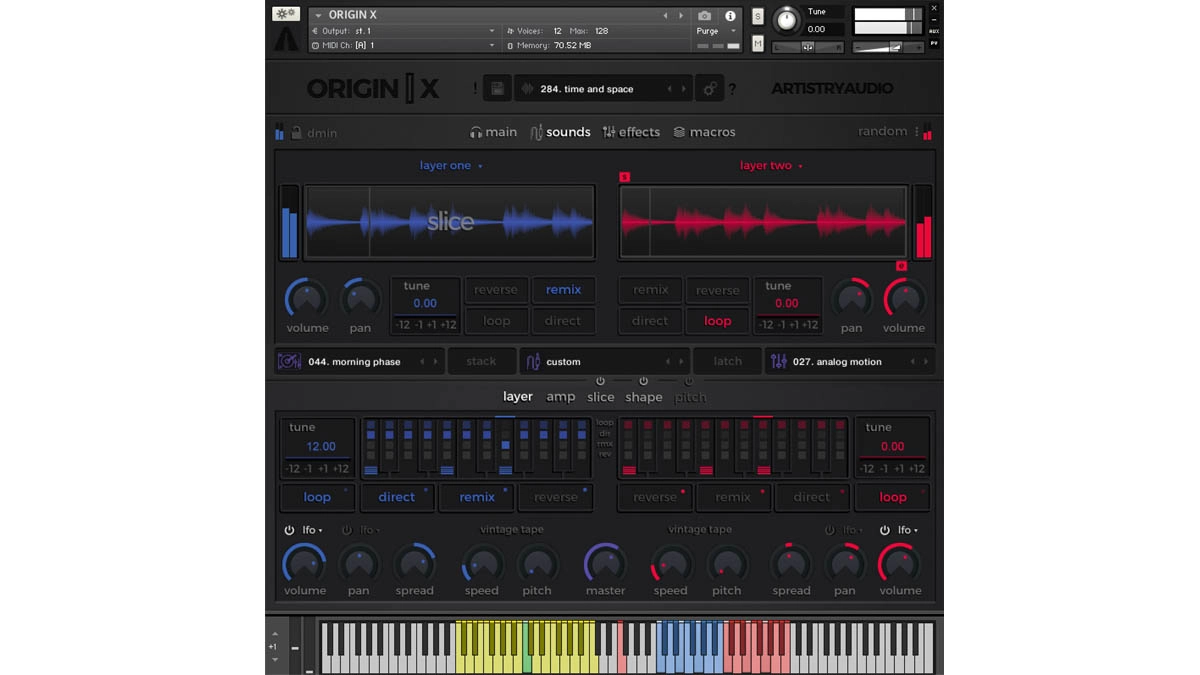
Task: Click the stack button
Action: (x=481, y=362)
